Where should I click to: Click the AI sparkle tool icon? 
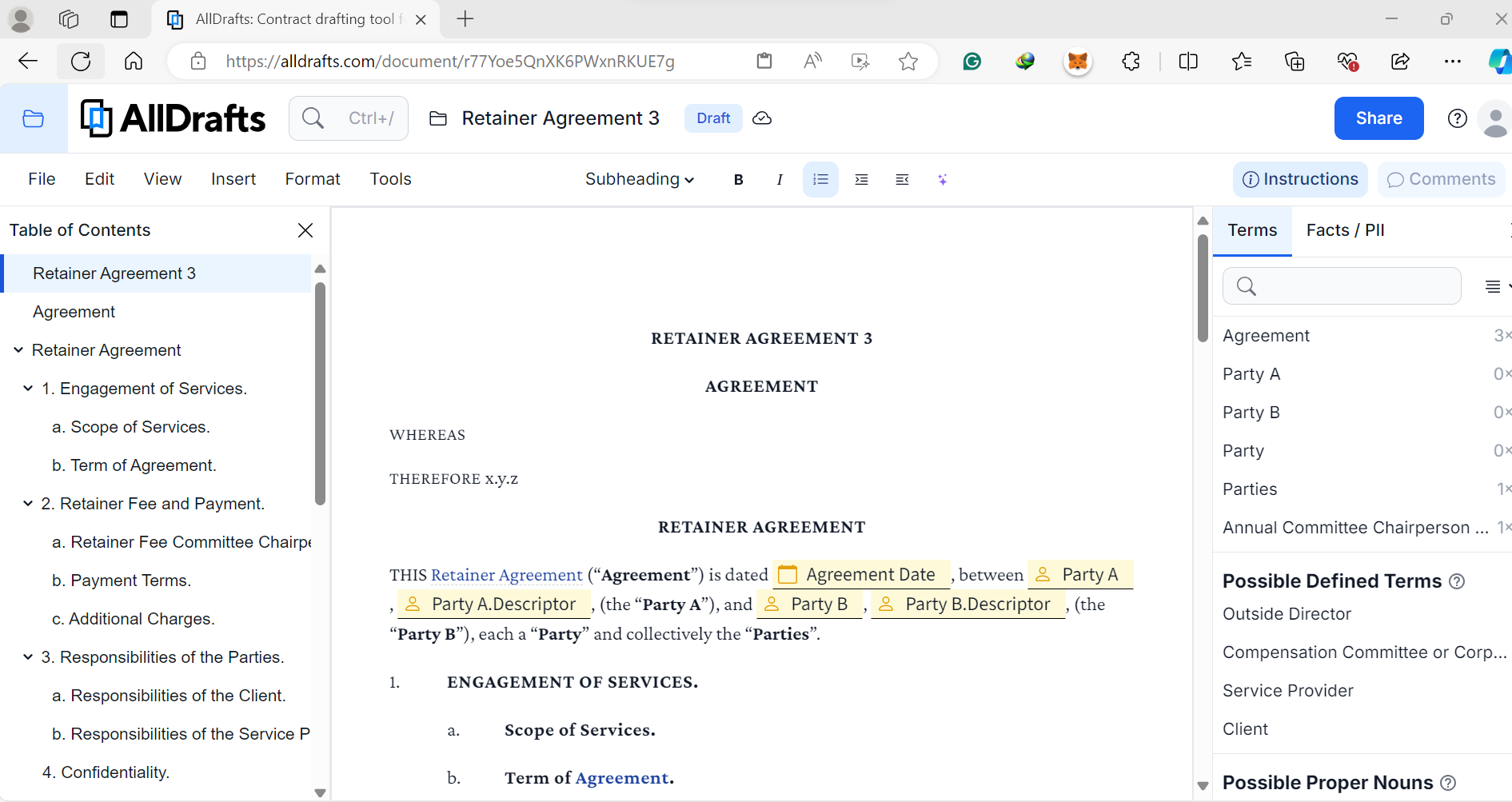click(x=943, y=180)
